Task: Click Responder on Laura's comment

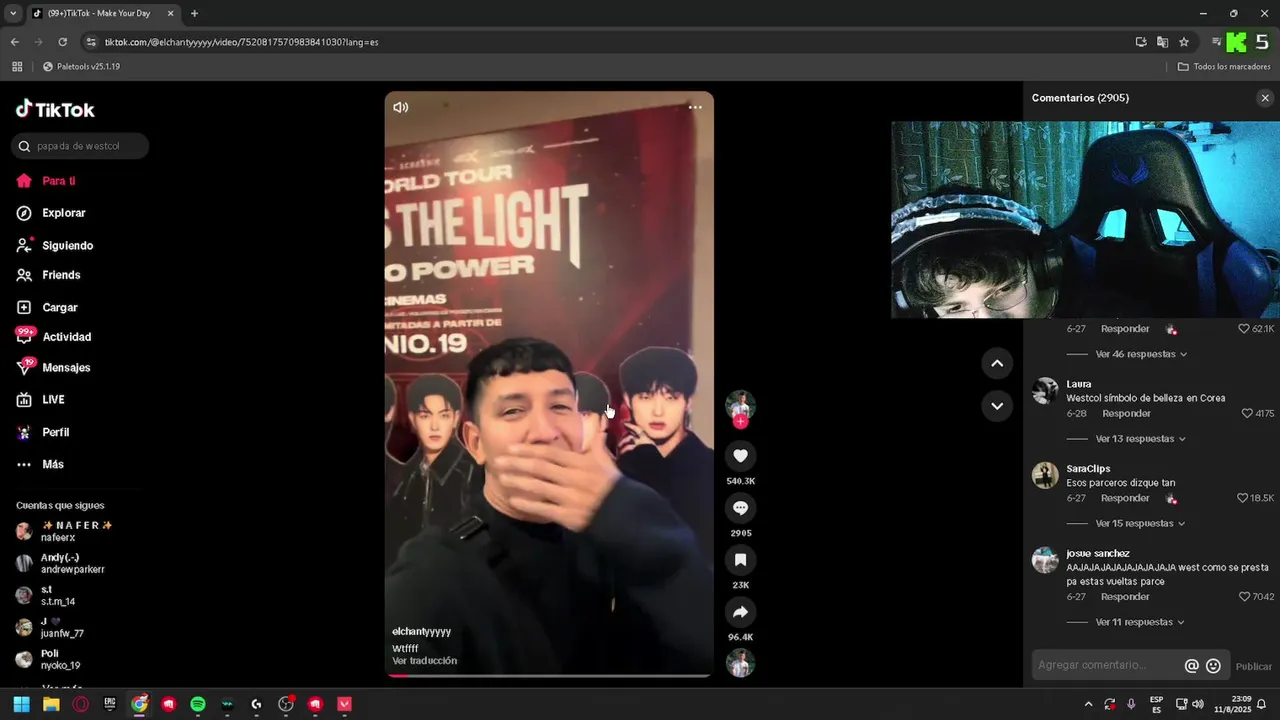Action: click(1126, 413)
